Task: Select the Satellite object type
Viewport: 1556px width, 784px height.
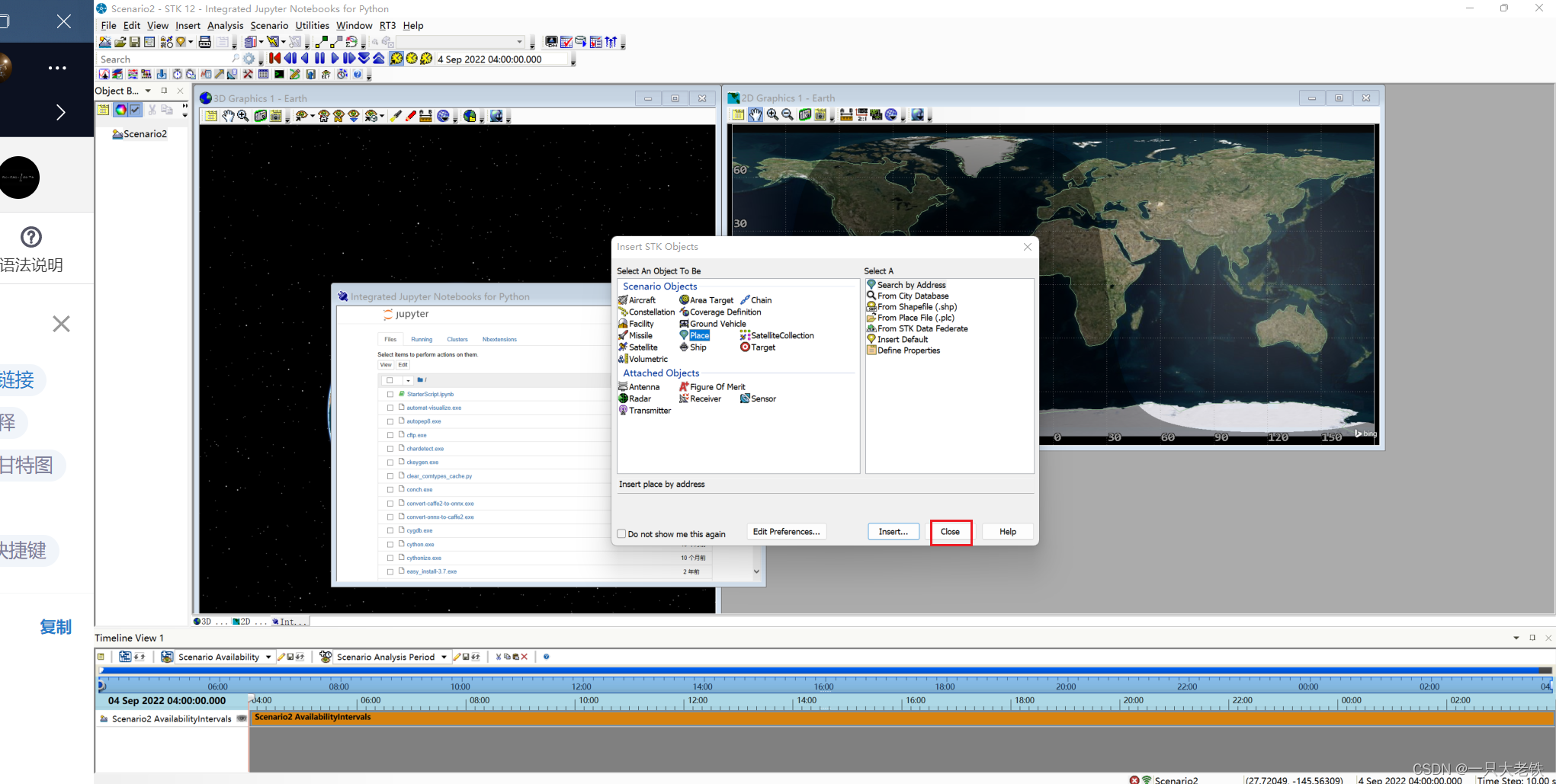Action: [x=638, y=347]
